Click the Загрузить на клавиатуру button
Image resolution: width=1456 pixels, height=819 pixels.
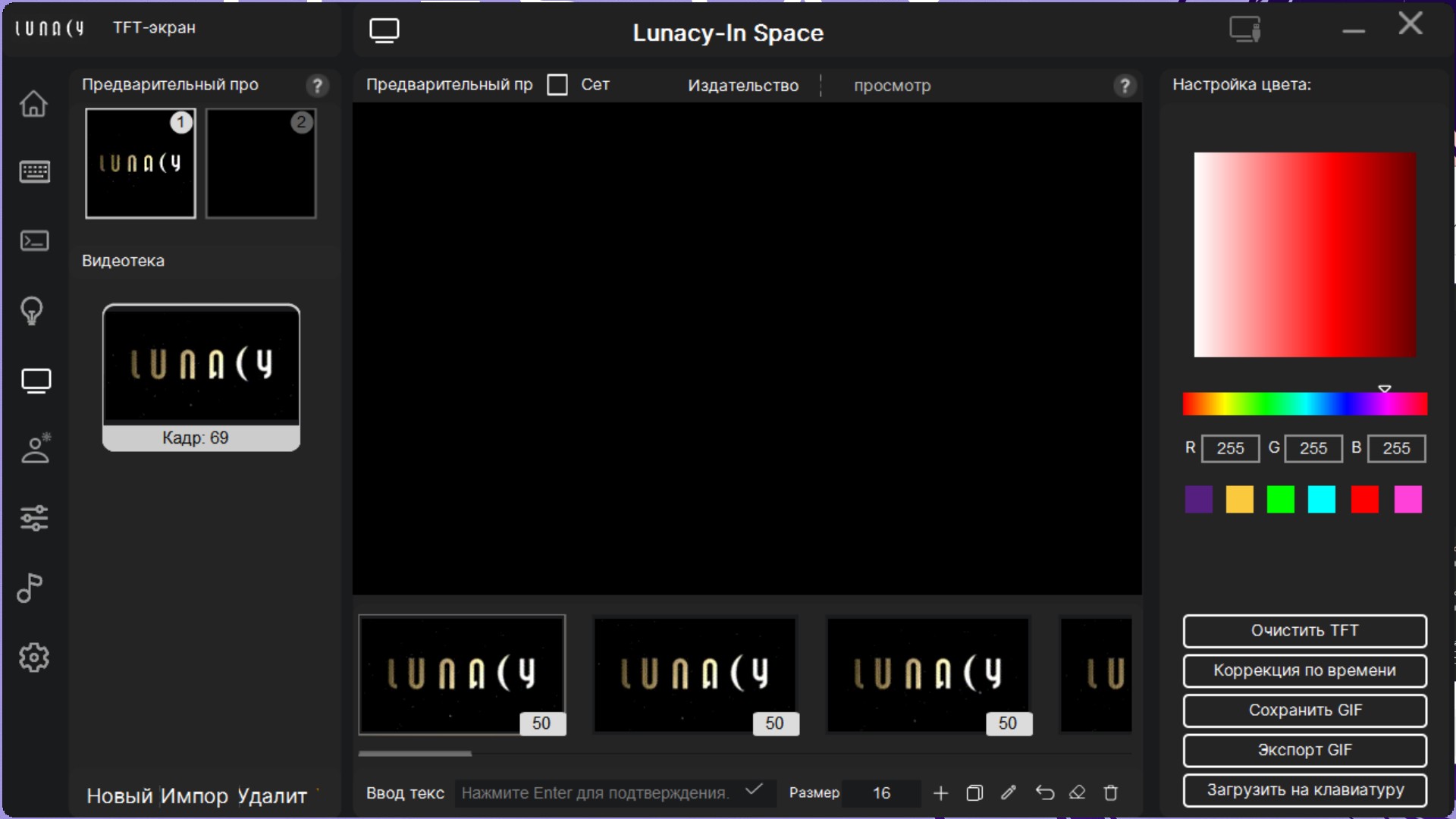[1304, 790]
